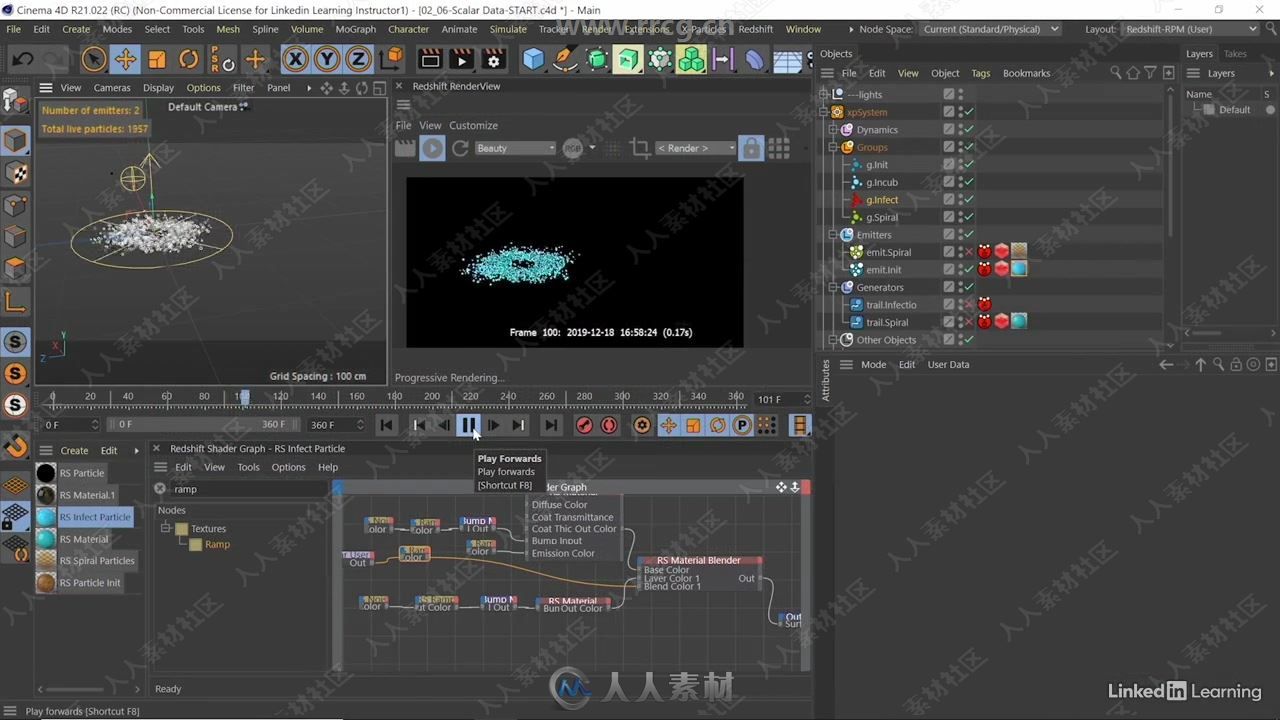
Task: Open the Layout dropdown Redshift-RPM
Action: tap(1191, 29)
